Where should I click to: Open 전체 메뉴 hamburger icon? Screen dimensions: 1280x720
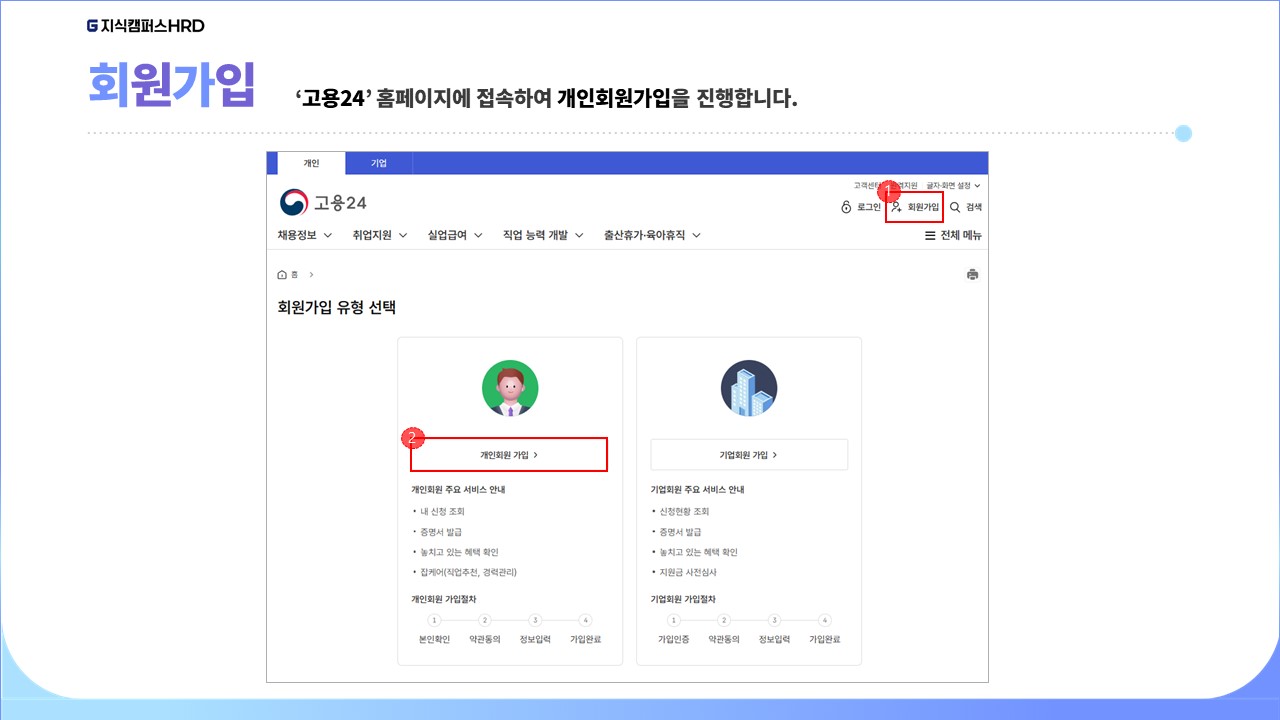point(930,236)
